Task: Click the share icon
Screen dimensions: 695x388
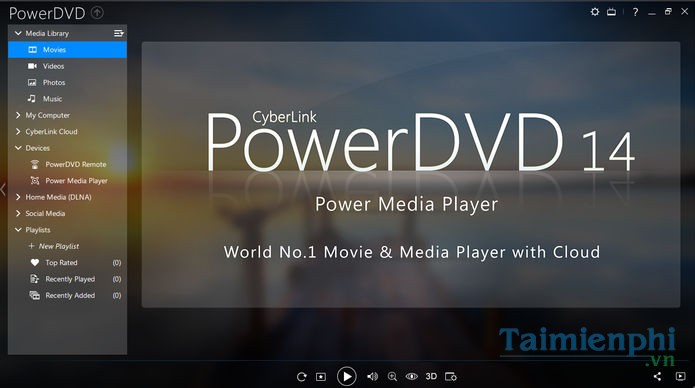Action: (x=657, y=376)
